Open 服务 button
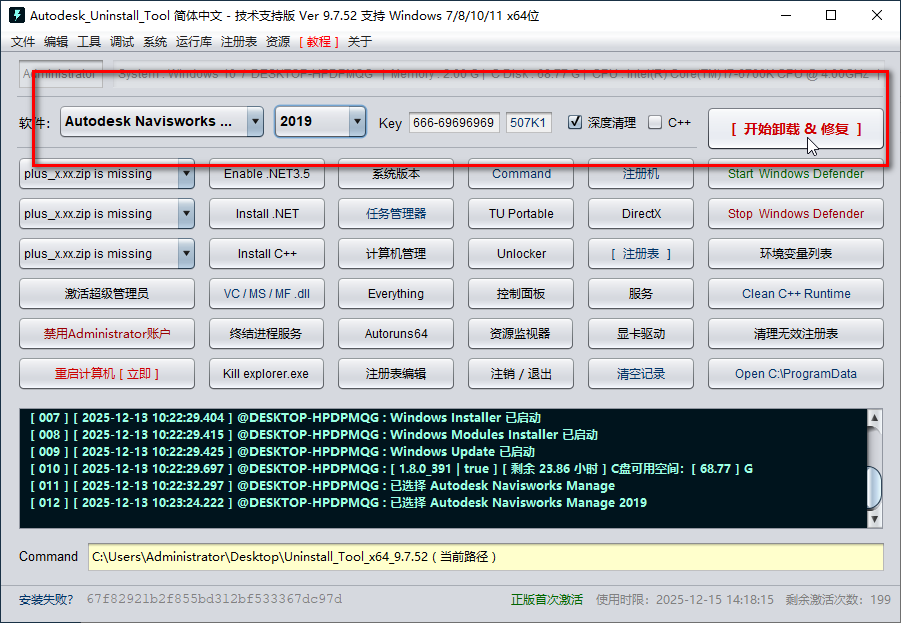Screen dimensions: 901x623 click(641, 294)
